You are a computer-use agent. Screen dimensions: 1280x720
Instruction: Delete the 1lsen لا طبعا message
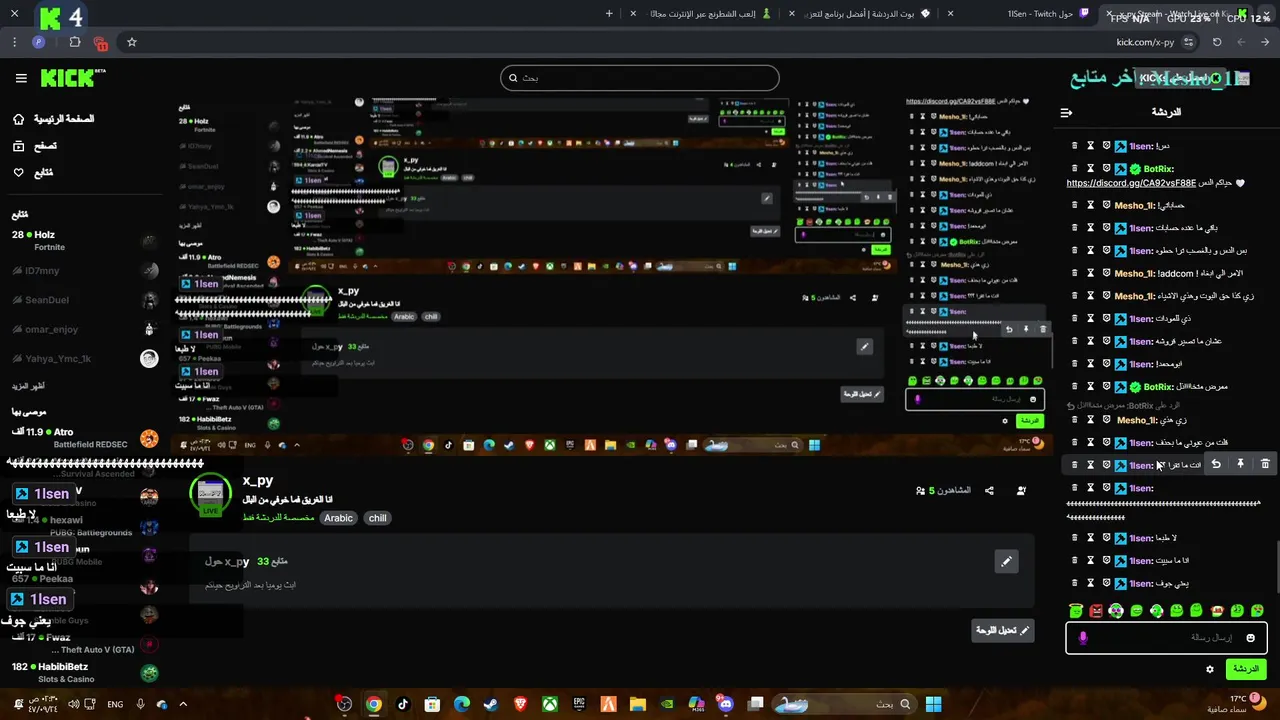click(x=1075, y=538)
